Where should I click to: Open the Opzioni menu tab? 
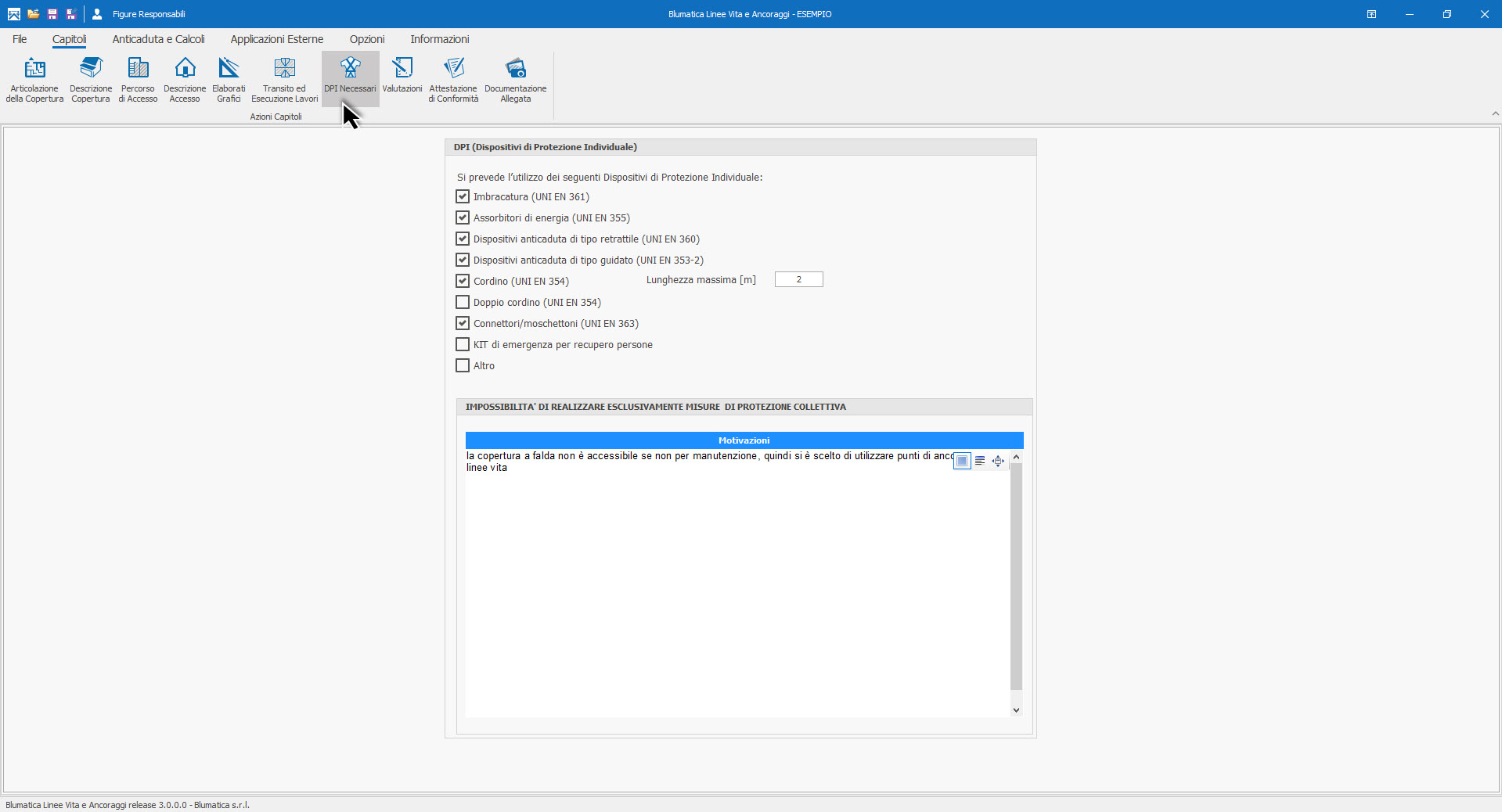[366, 39]
